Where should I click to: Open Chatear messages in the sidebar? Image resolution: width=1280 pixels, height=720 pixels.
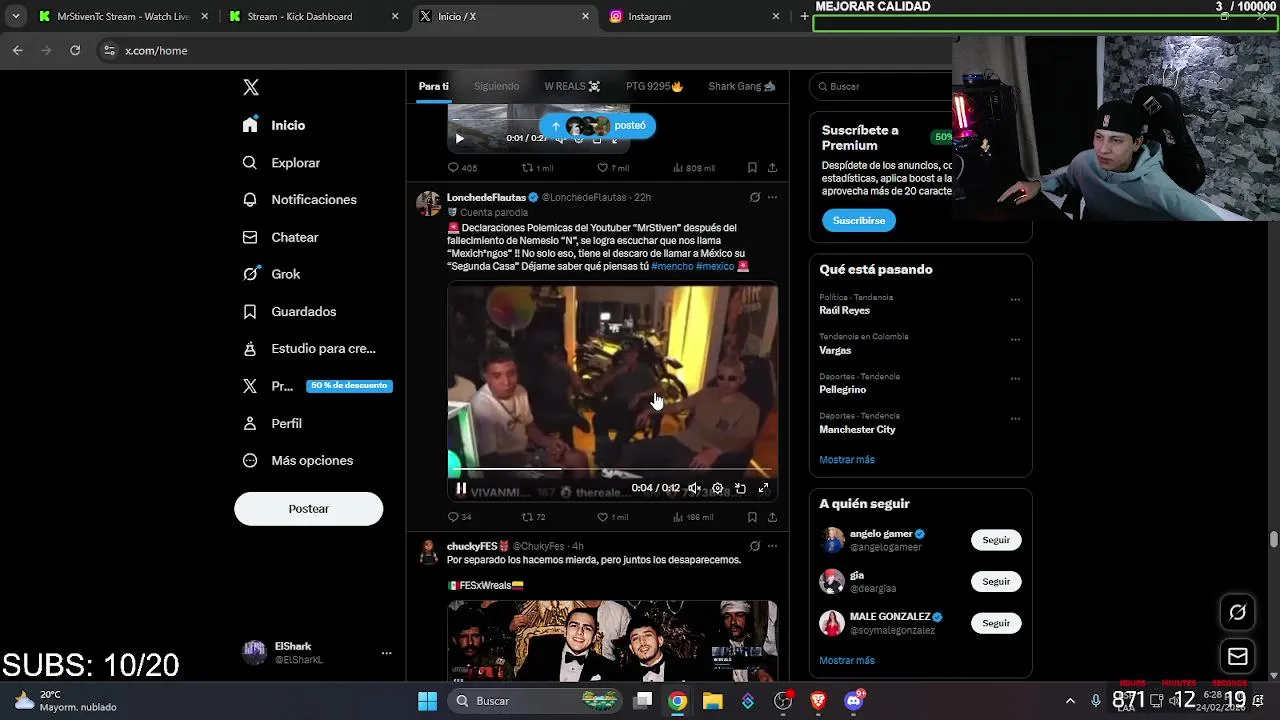(x=280, y=237)
